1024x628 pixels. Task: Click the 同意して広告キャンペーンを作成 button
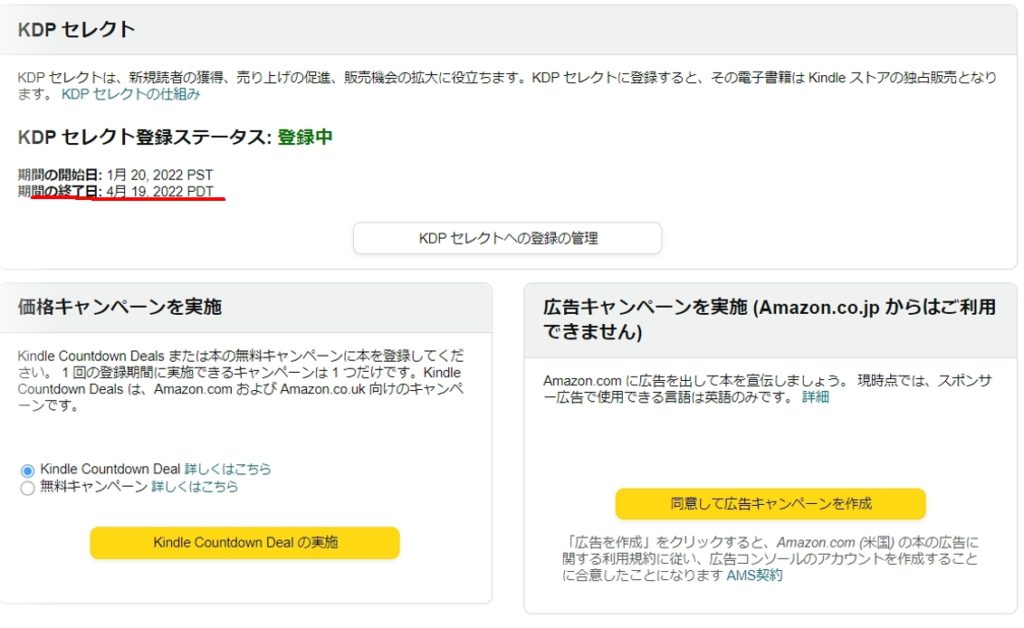[x=770, y=503]
